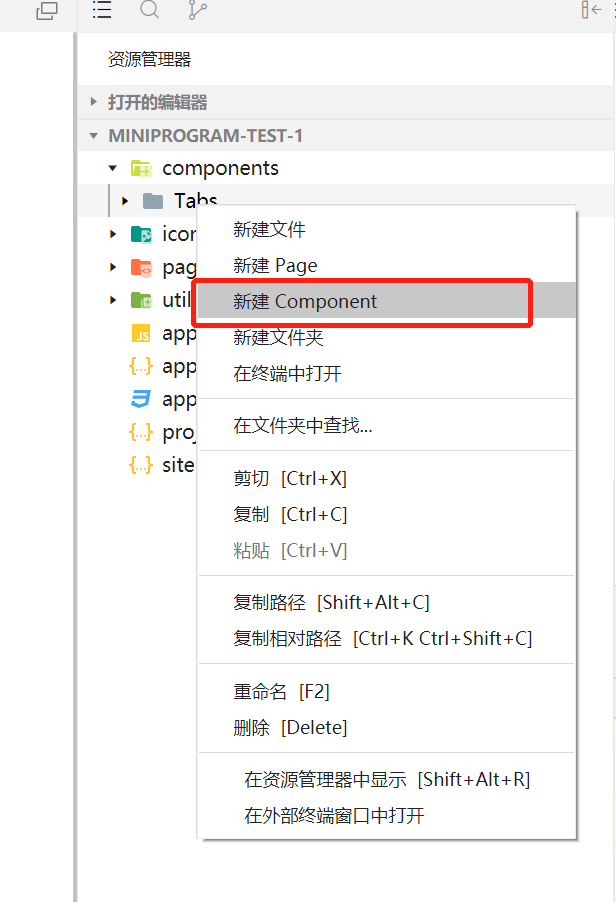Click the blue CSS-style app file icon
The width and height of the screenshot is (616, 902).
click(x=141, y=399)
